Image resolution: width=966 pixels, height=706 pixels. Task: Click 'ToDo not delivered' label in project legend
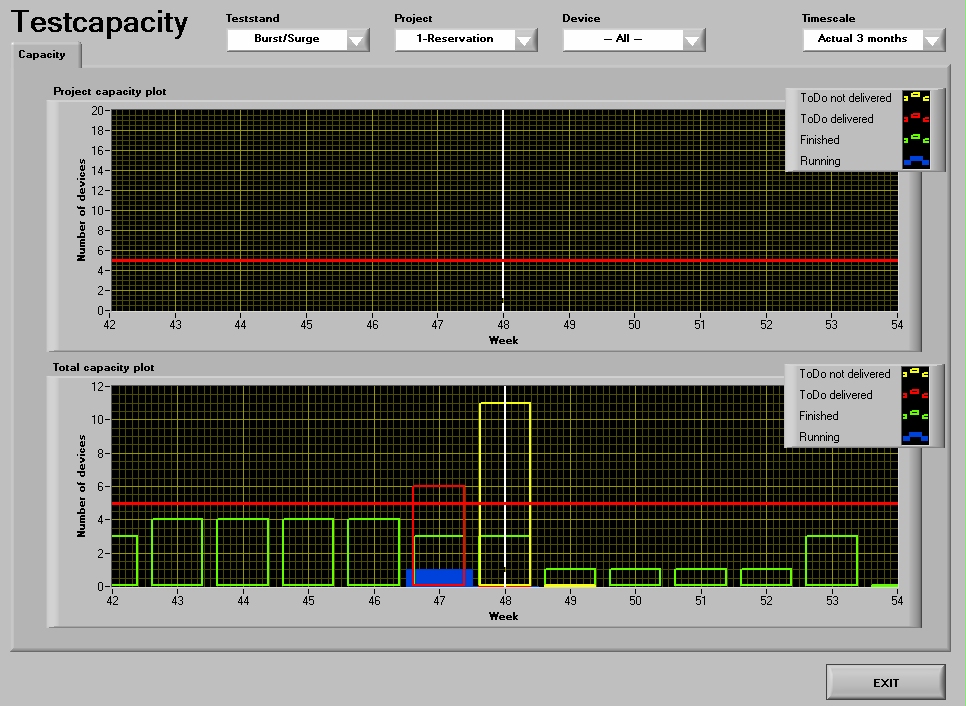tap(845, 98)
